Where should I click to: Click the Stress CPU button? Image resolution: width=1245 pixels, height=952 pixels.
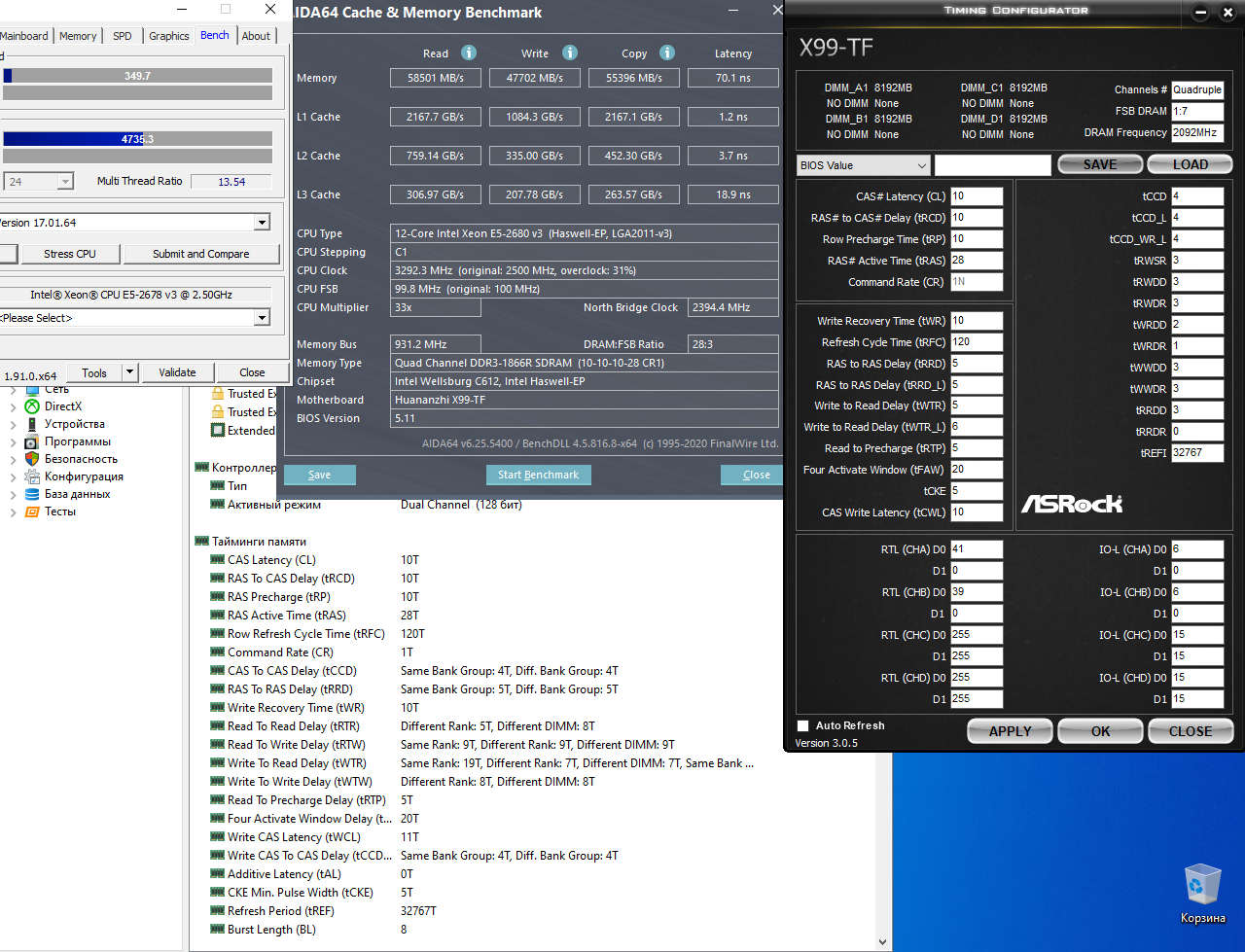pyautogui.click(x=70, y=254)
